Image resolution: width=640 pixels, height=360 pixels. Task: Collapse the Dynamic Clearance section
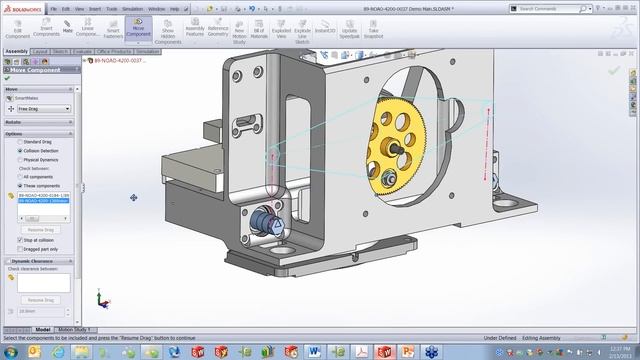[70, 261]
